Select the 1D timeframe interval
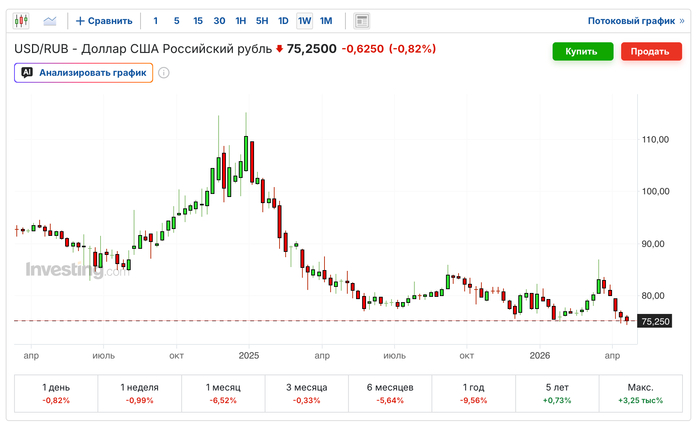Image resolution: width=700 pixels, height=429 pixels. click(x=283, y=20)
